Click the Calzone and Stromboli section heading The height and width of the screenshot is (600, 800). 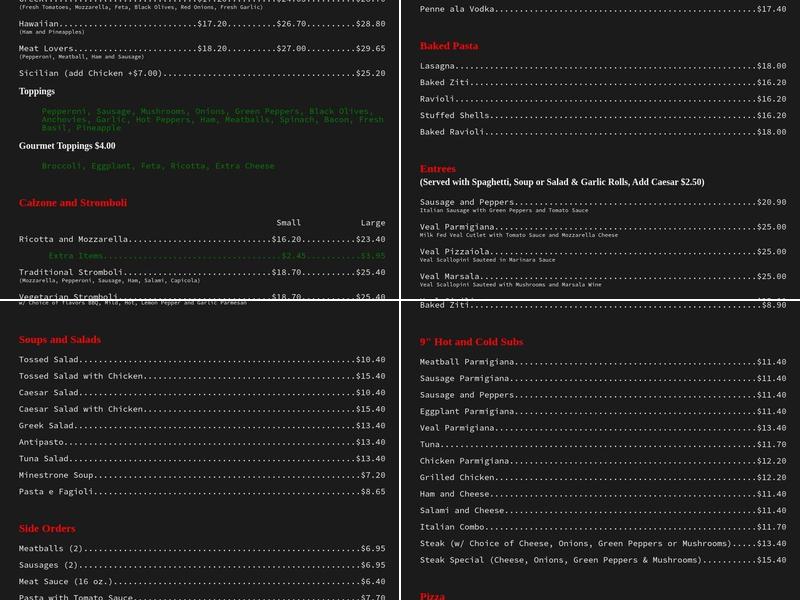[73, 203]
